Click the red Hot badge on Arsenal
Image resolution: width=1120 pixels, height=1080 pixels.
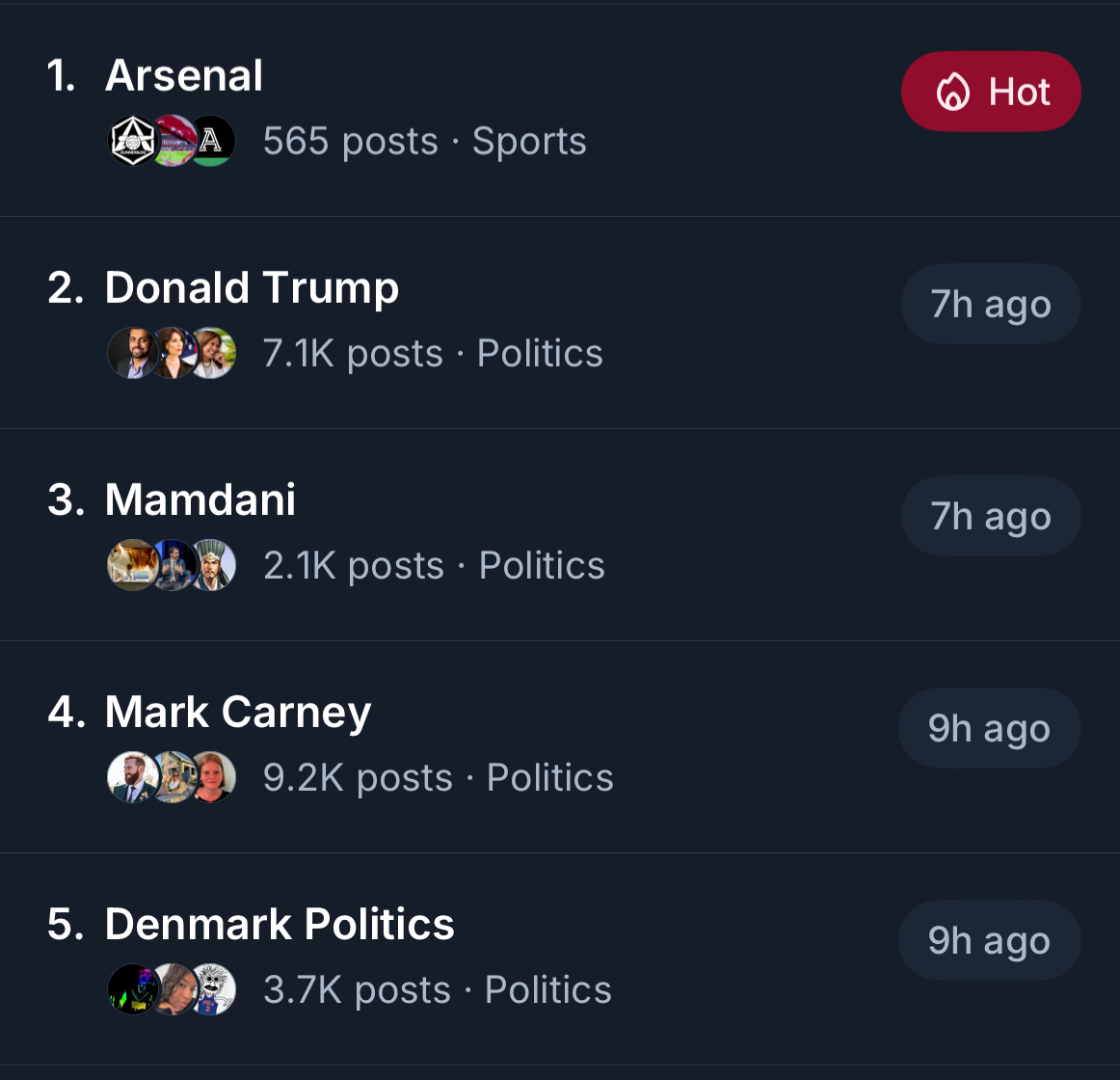(x=991, y=92)
